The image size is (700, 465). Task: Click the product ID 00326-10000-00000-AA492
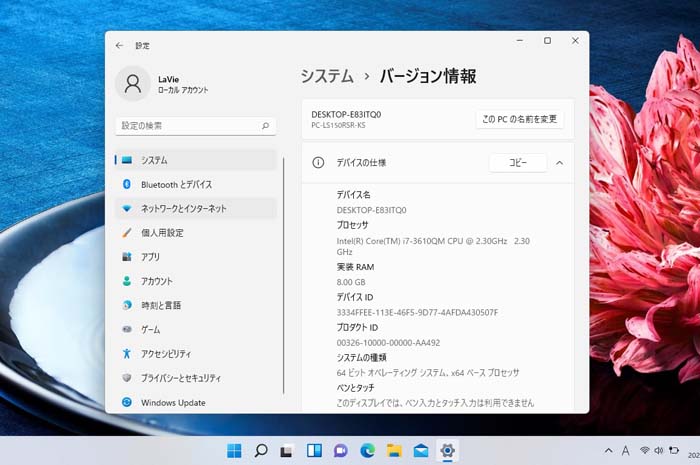tap(388, 343)
